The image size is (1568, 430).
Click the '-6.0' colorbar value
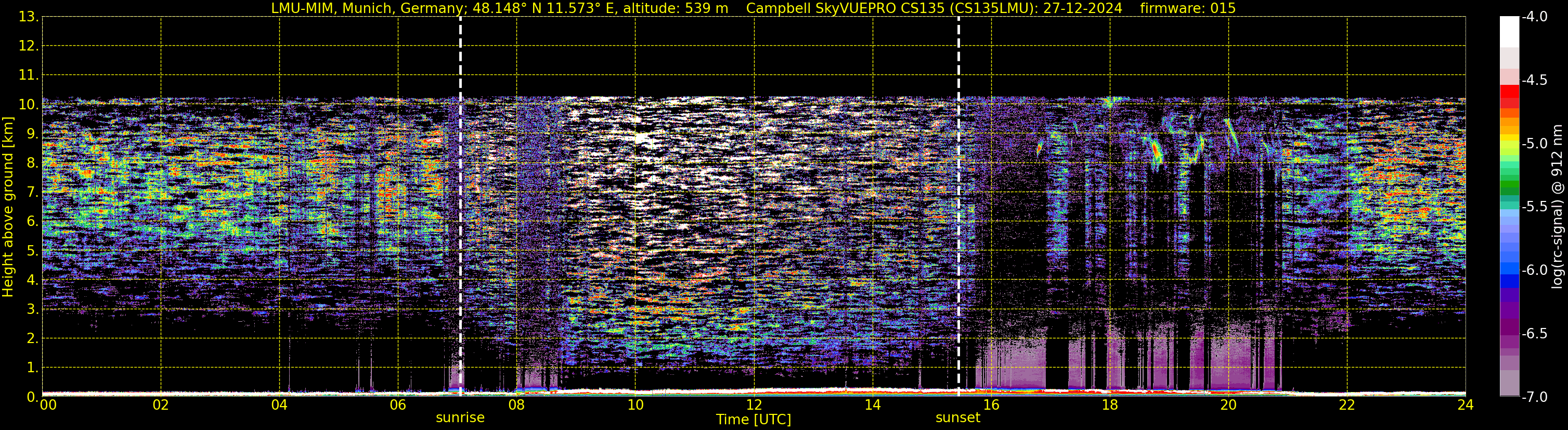[x=1535, y=270]
